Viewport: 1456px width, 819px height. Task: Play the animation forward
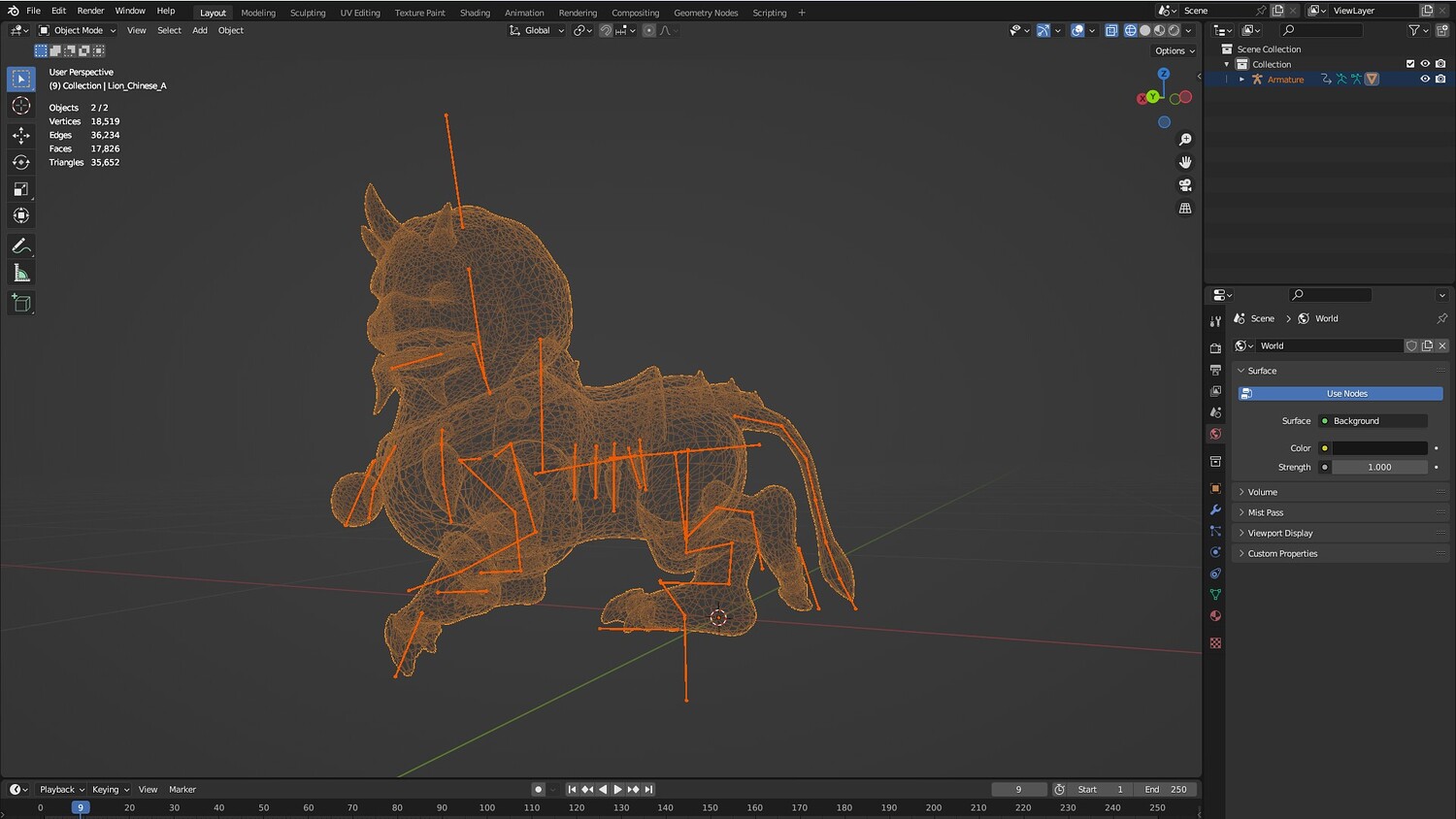(x=618, y=790)
